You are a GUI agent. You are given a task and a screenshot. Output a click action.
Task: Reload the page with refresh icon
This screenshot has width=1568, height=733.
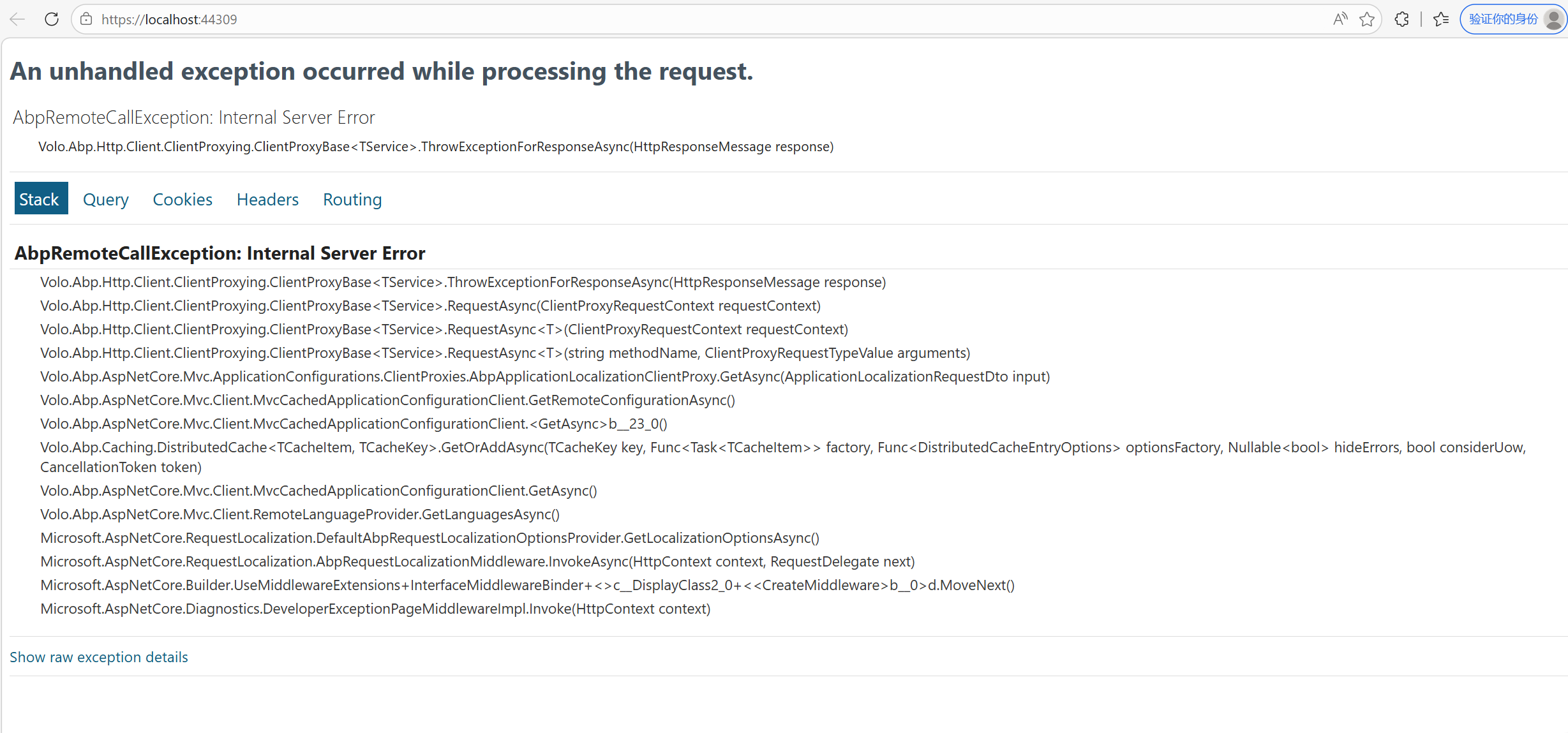[x=52, y=19]
